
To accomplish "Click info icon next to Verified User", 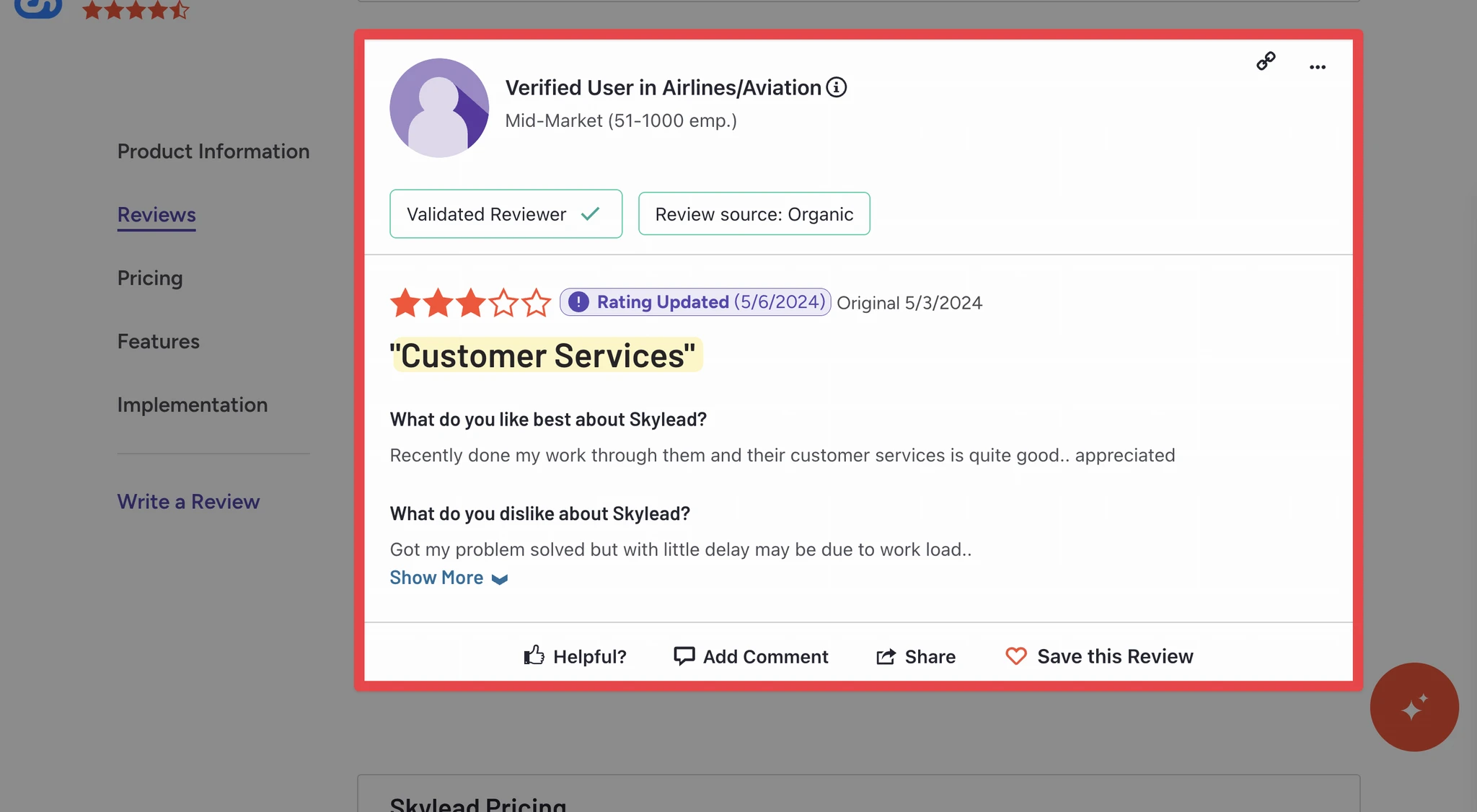I will [x=837, y=87].
